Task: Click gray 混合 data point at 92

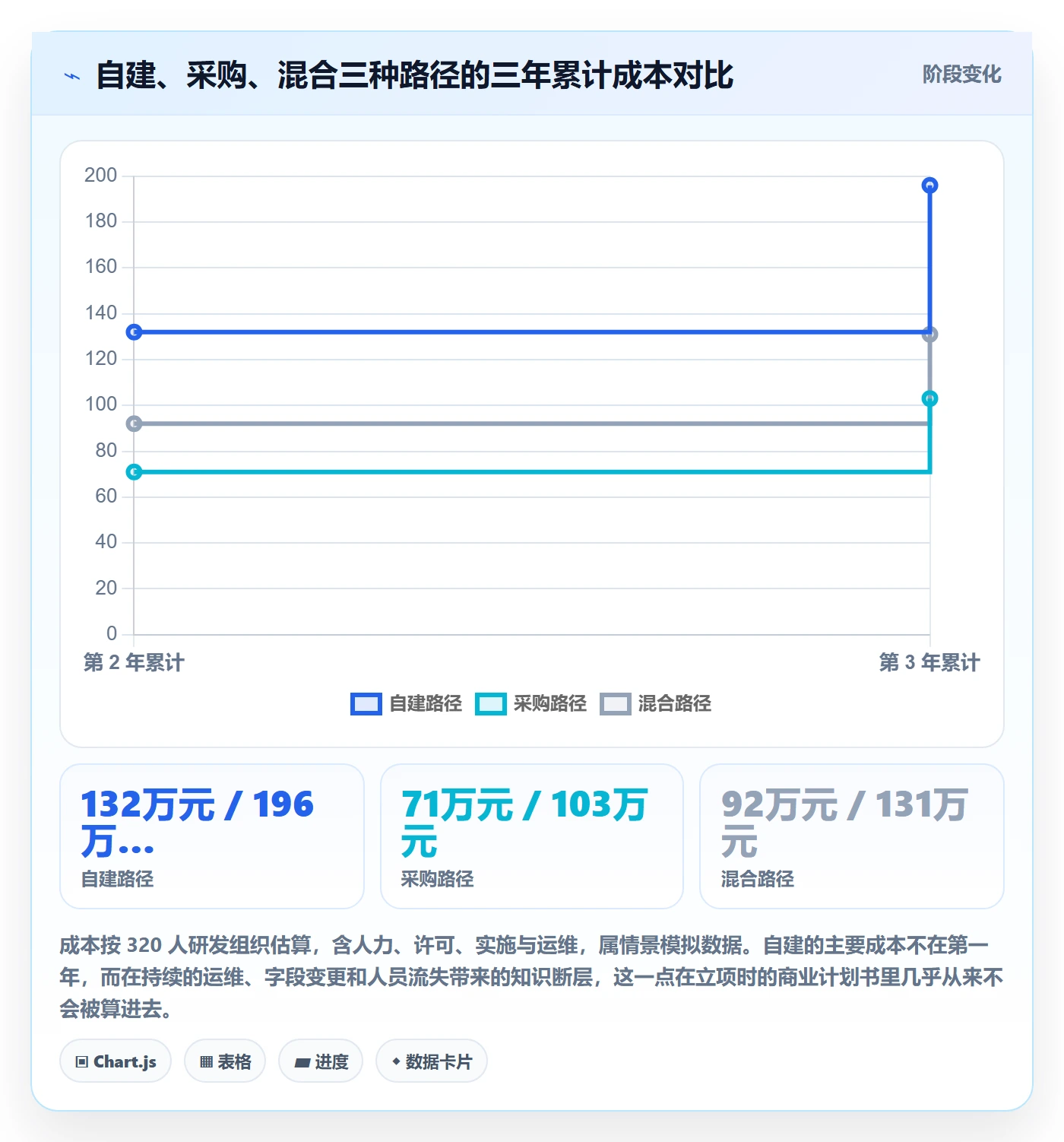Action: pyautogui.click(x=134, y=423)
